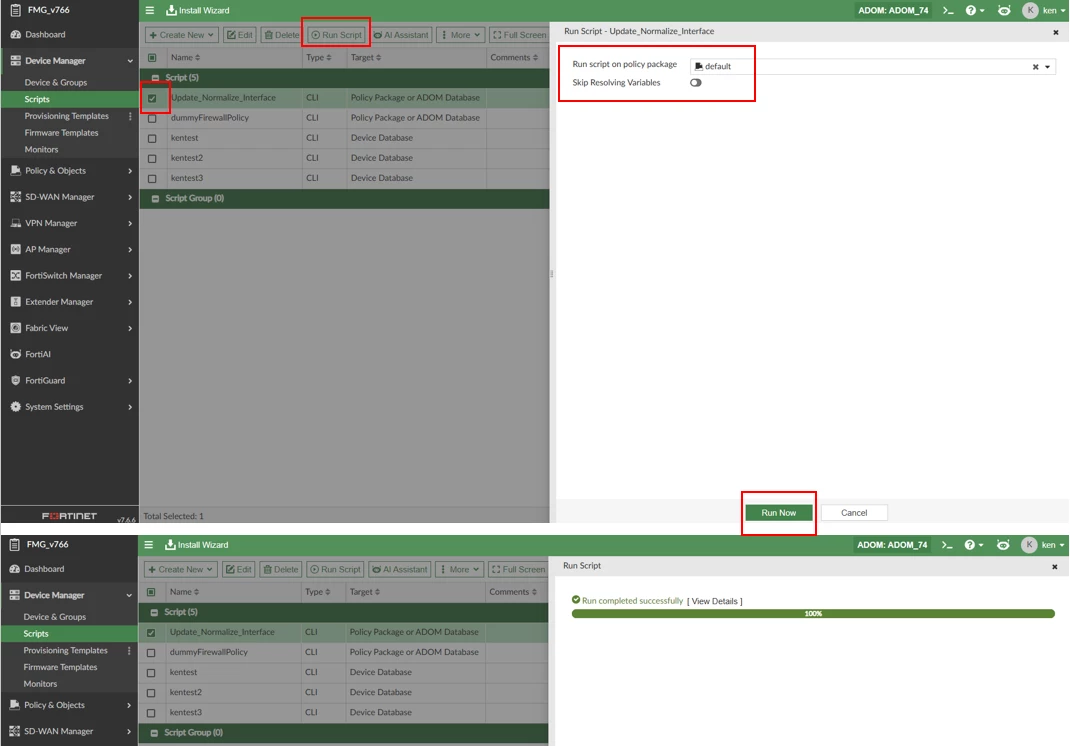Open Firmware Templates in top sidebar
Viewport: 1070px width, 746px height.
pyautogui.click(x=61, y=132)
